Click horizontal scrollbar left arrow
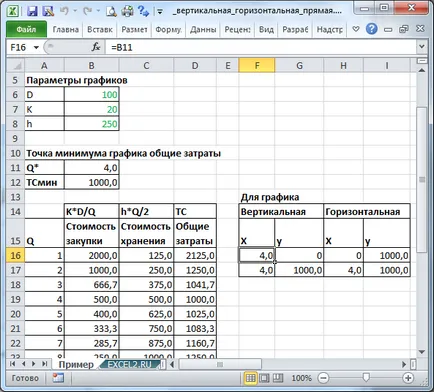This screenshot has width=434, height=392. [x=172, y=364]
